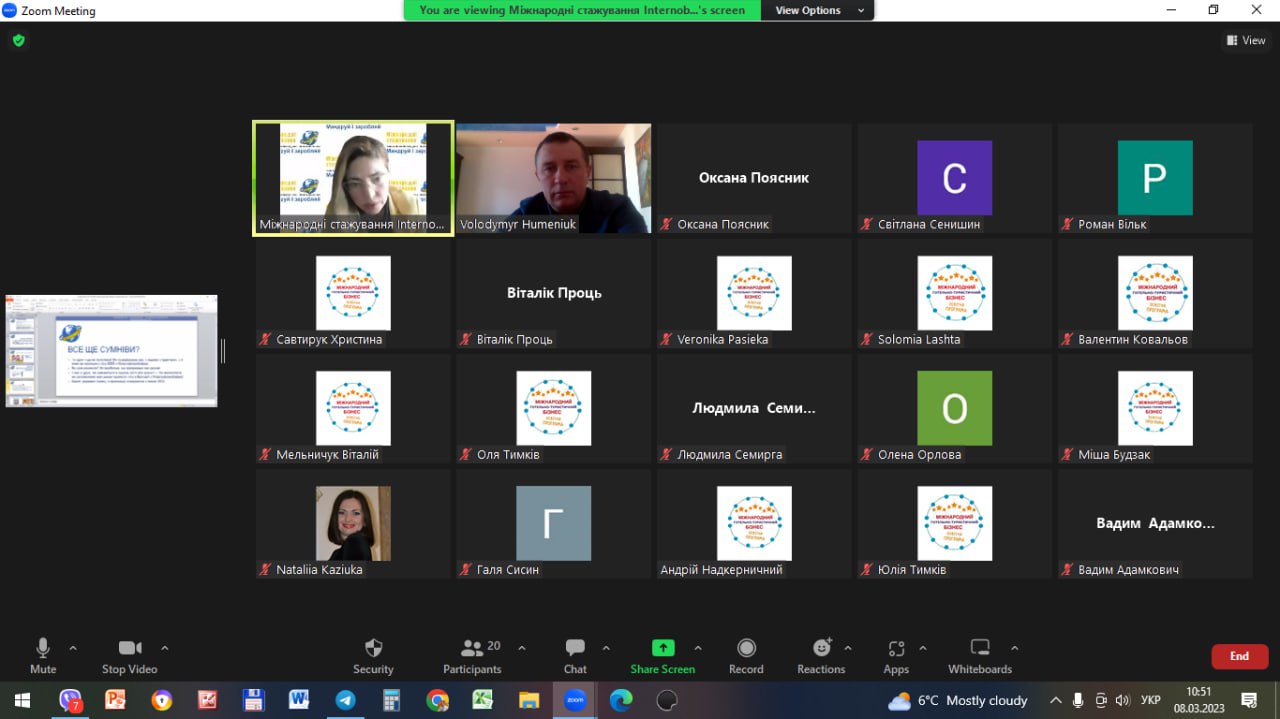
Task: Select Volodymyr Humeniuk's video tile
Action: pos(553,178)
